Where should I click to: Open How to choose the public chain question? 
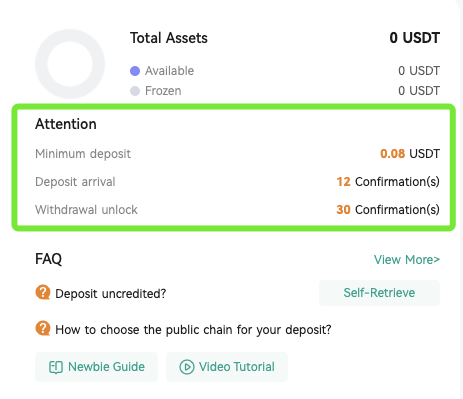(193, 330)
